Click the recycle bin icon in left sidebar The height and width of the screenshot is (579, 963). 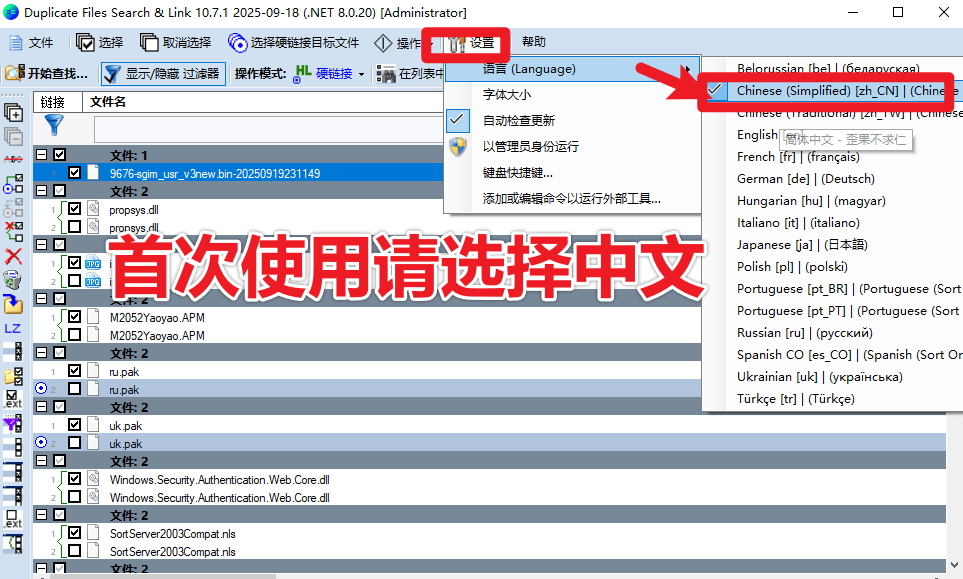(x=13, y=281)
